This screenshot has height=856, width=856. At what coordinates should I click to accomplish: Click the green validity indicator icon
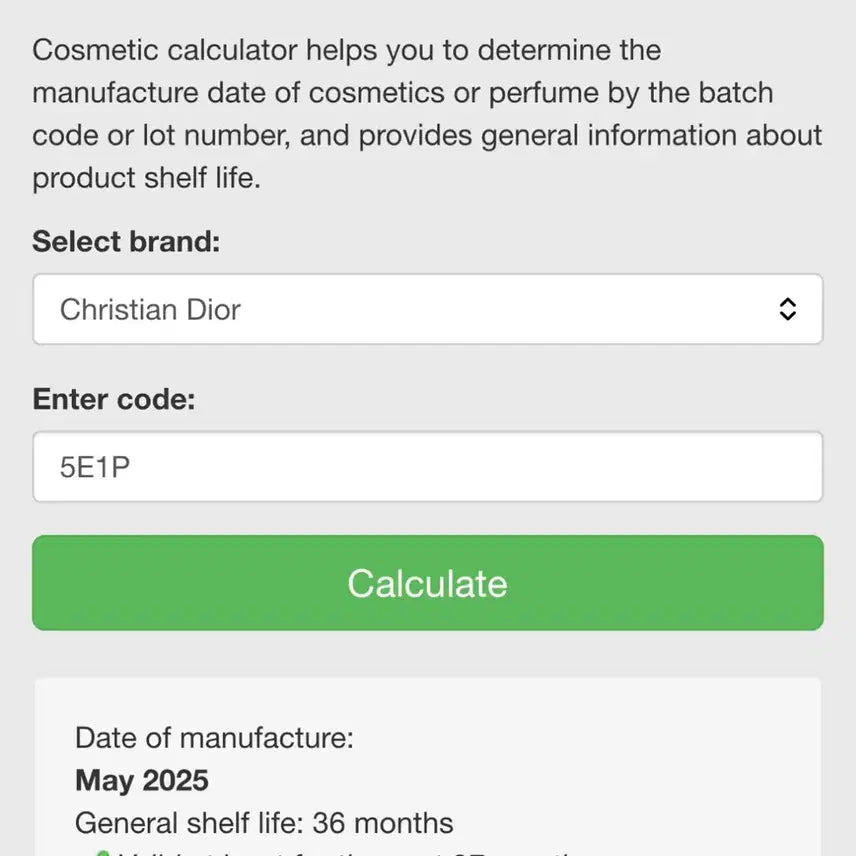pos(102,852)
